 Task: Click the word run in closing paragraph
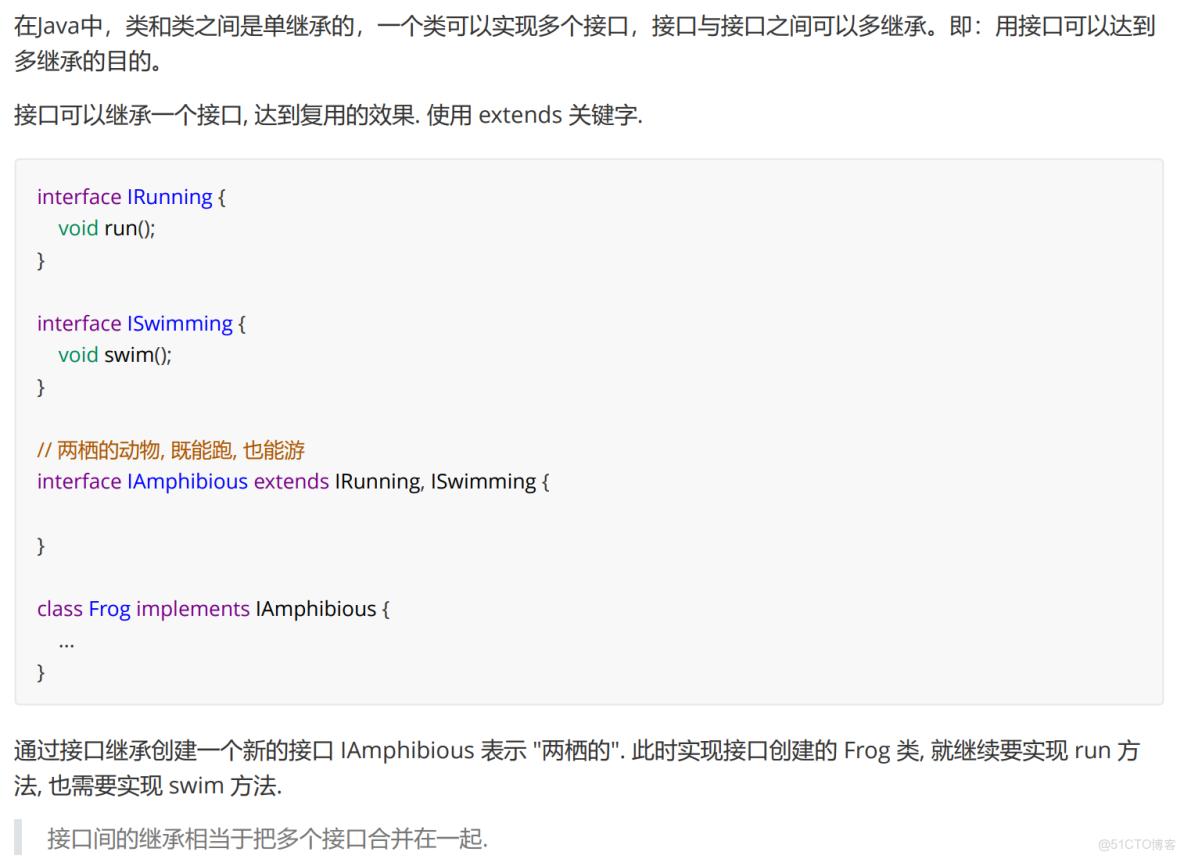click(x=1094, y=751)
